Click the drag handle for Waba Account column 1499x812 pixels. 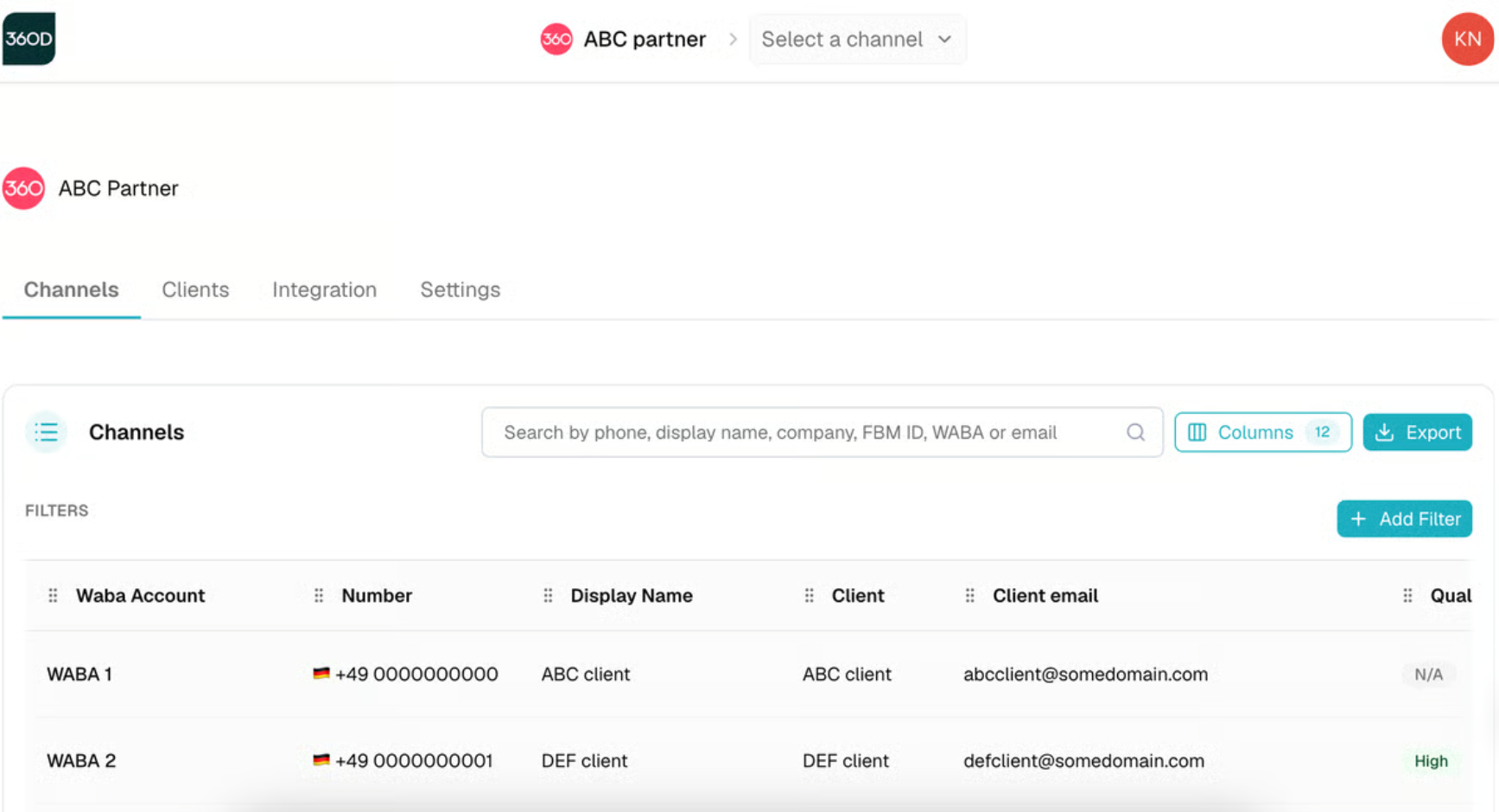53,595
